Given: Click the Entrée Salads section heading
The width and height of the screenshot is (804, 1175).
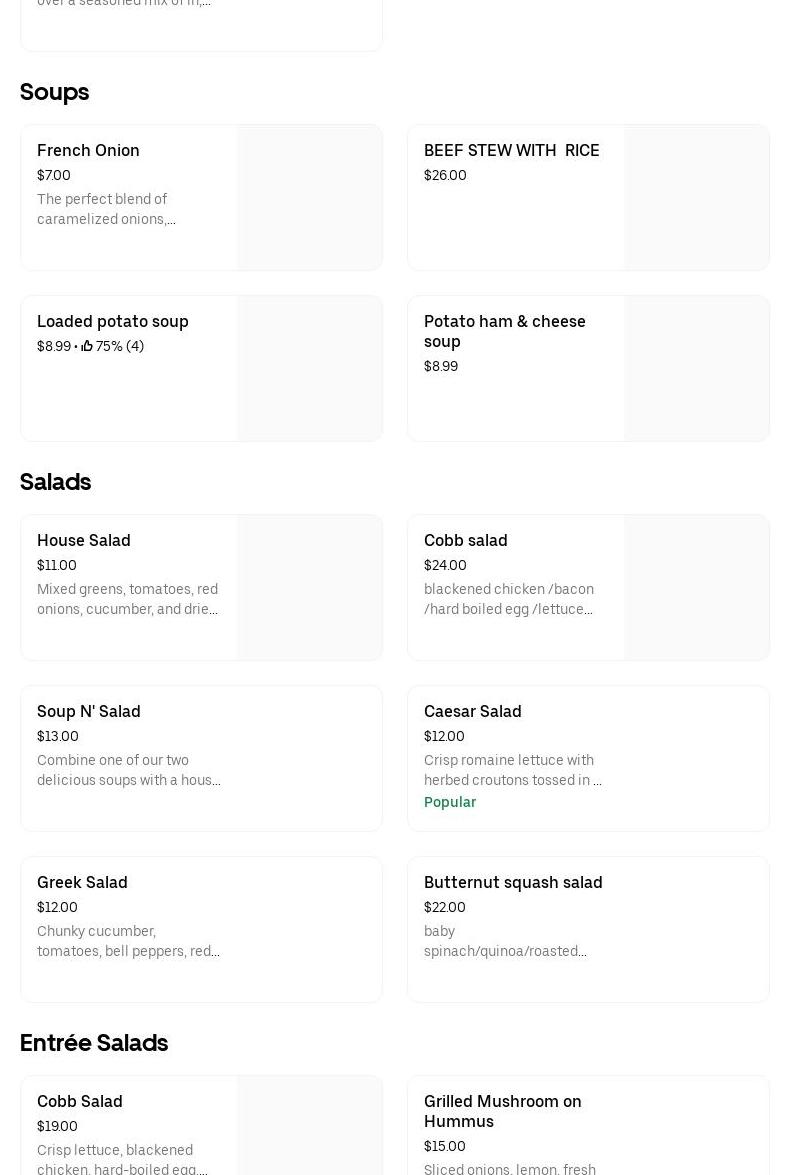Looking at the screenshot, I should tap(94, 1043).
